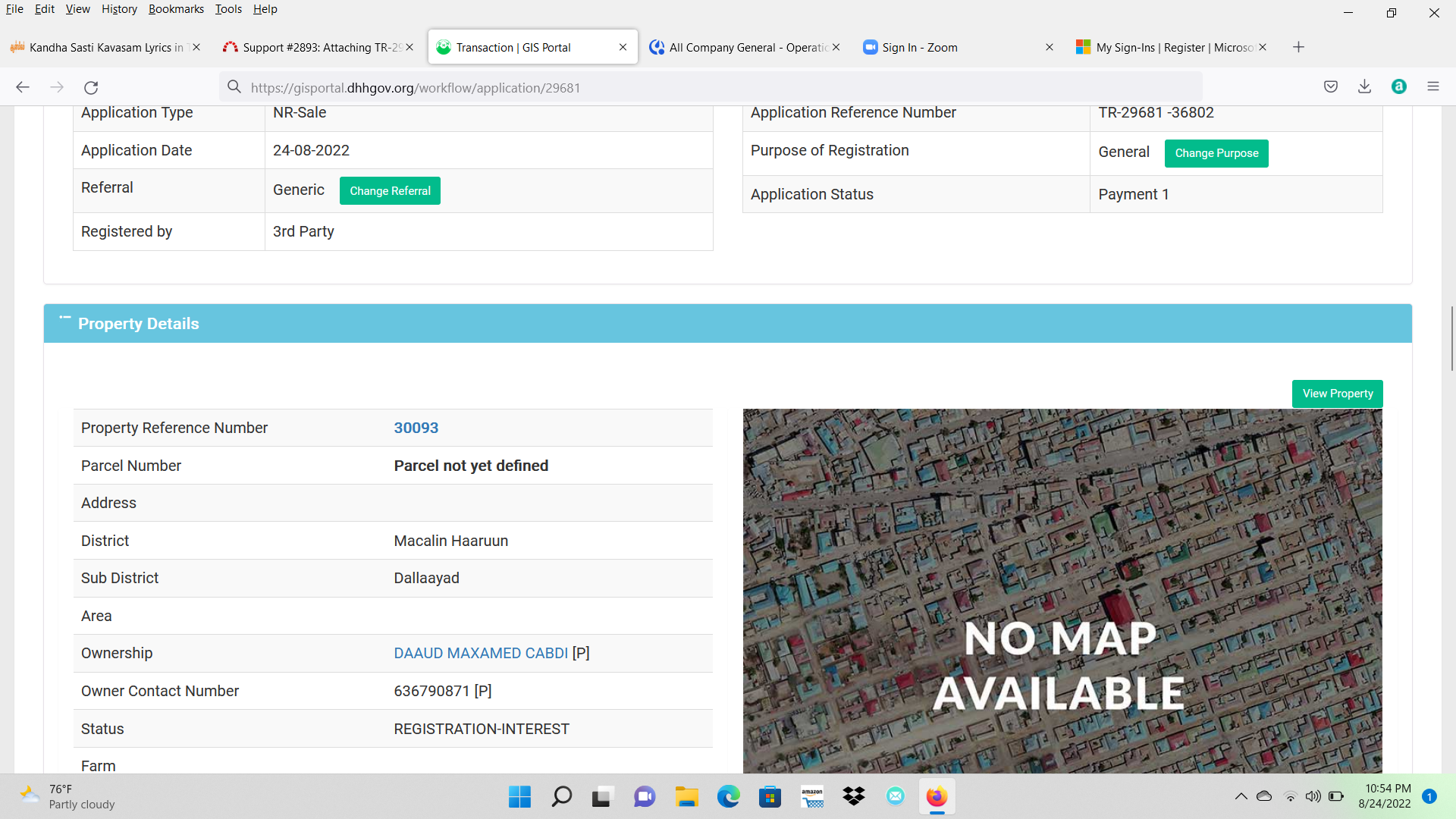Select the text REGISTRATION-INTEREST

[482, 729]
